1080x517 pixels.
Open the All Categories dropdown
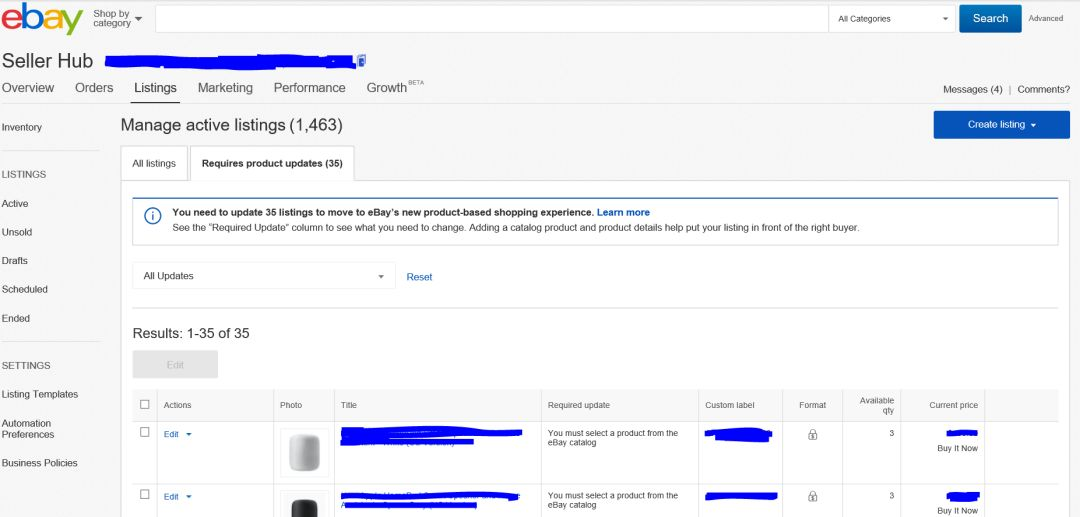pos(892,19)
